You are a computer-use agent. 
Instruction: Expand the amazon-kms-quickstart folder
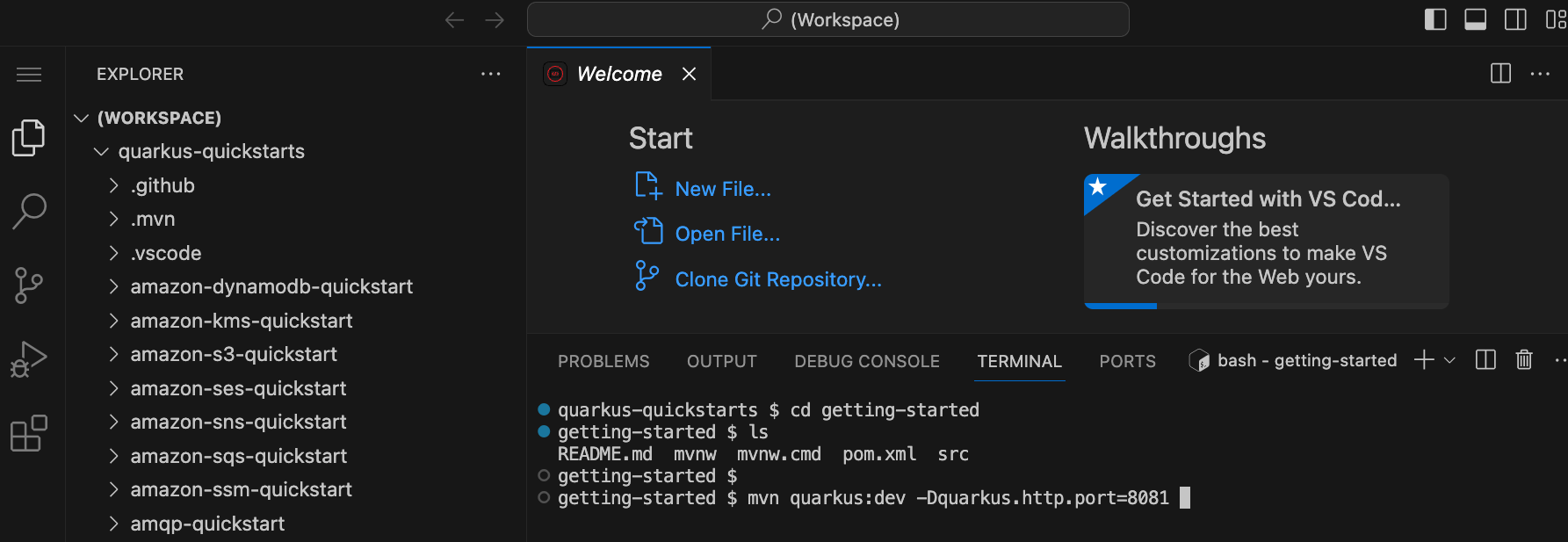(113, 321)
